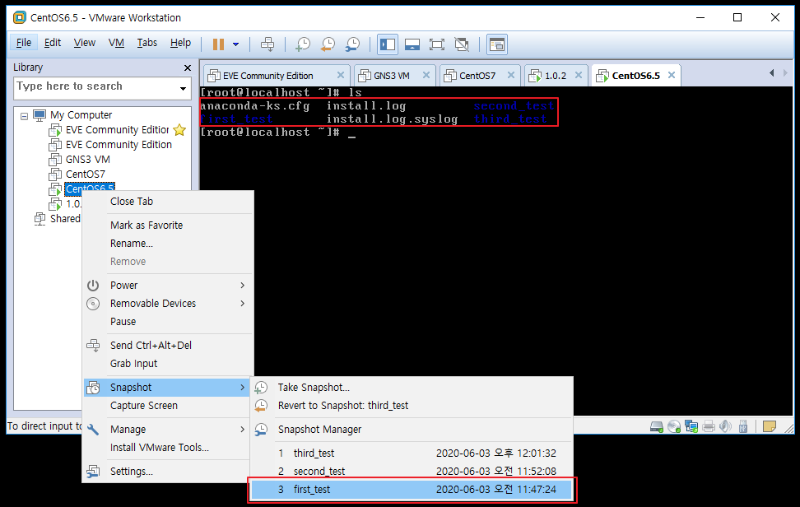The width and height of the screenshot is (800, 507).
Task: Switch to the CentOS7 tab
Action: (x=484, y=75)
